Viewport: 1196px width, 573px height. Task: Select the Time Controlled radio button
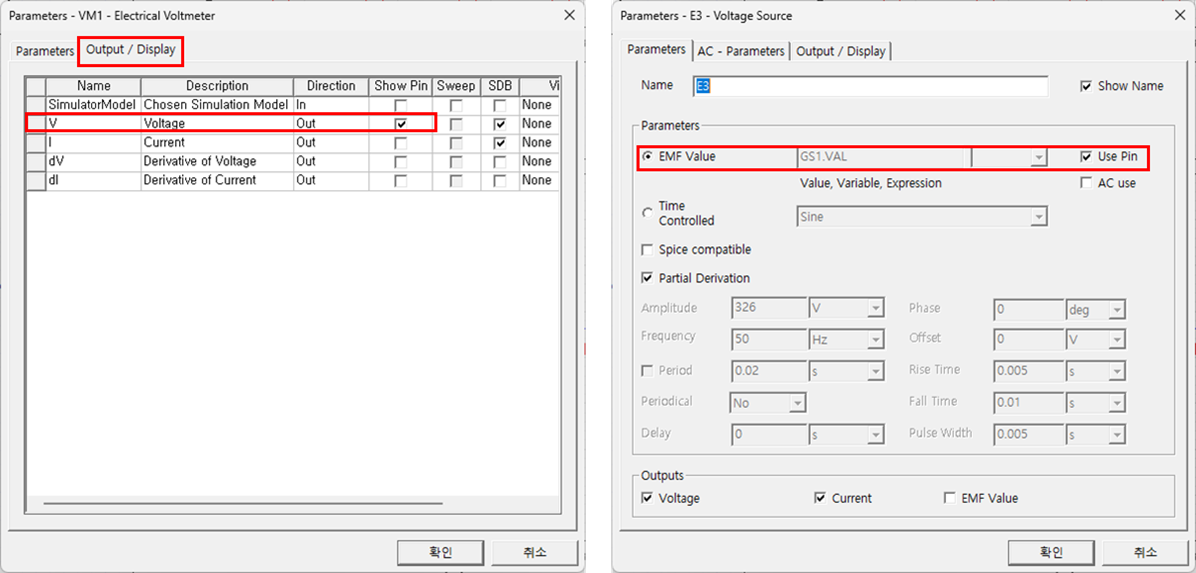point(647,213)
